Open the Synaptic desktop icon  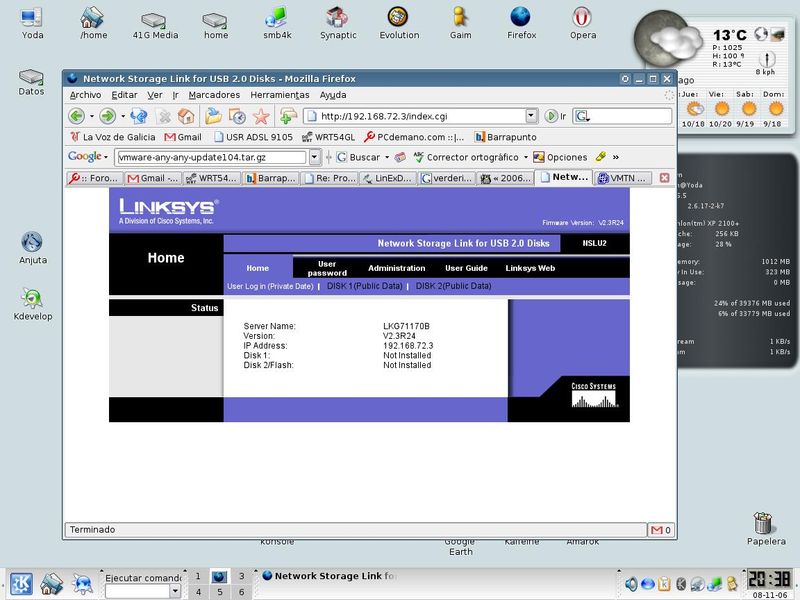[x=338, y=23]
